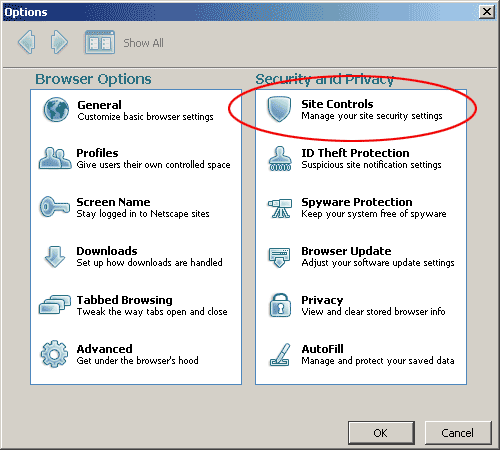Screen dimensions: 500x450
Task: Dismiss dialog with Cancel button
Action: pos(458,433)
